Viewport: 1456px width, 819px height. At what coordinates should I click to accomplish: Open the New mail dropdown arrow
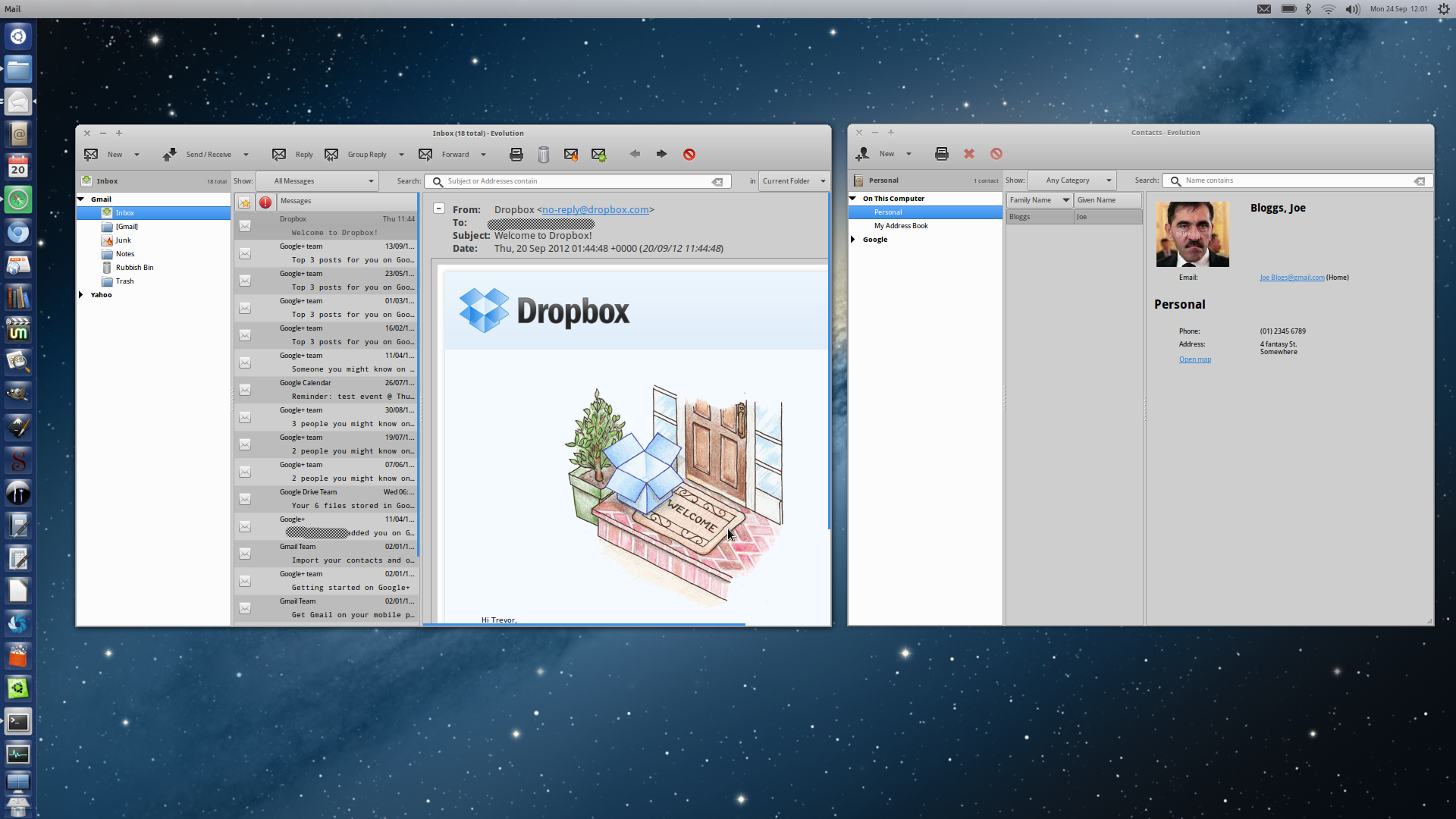click(136, 155)
